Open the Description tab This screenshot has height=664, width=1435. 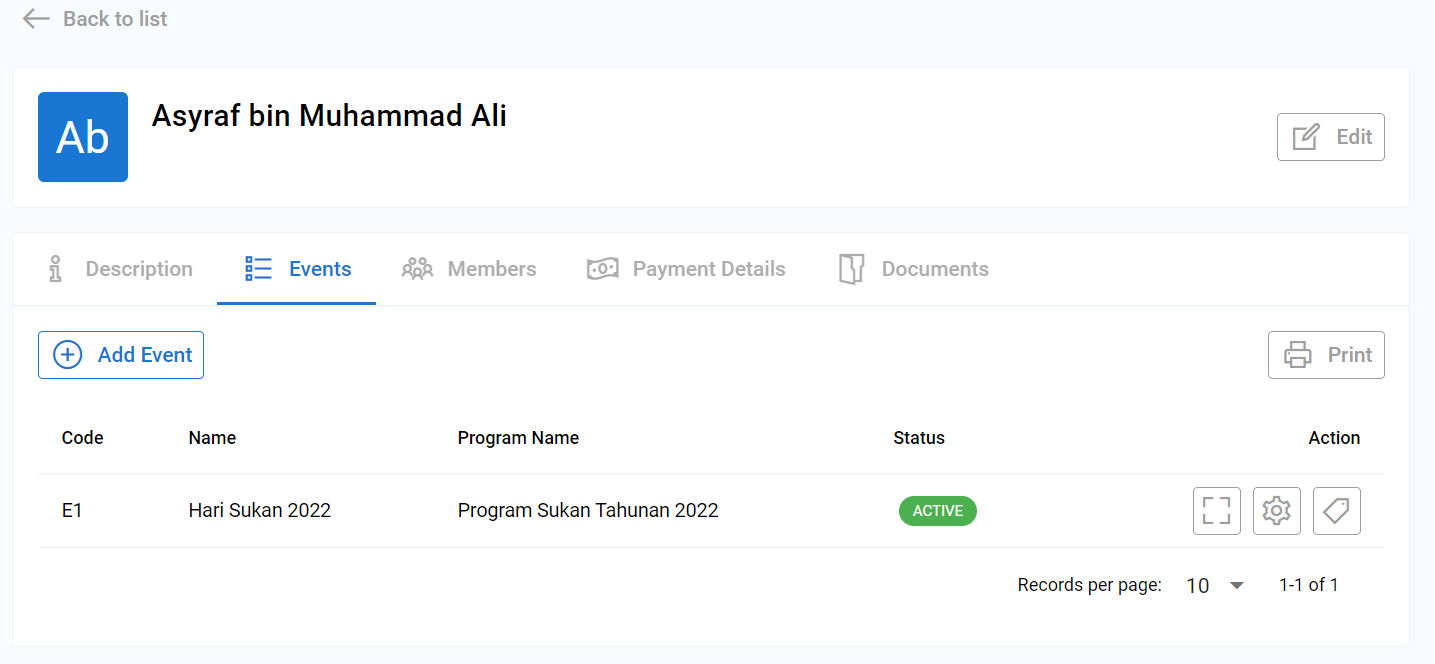pyautogui.click(x=121, y=269)
